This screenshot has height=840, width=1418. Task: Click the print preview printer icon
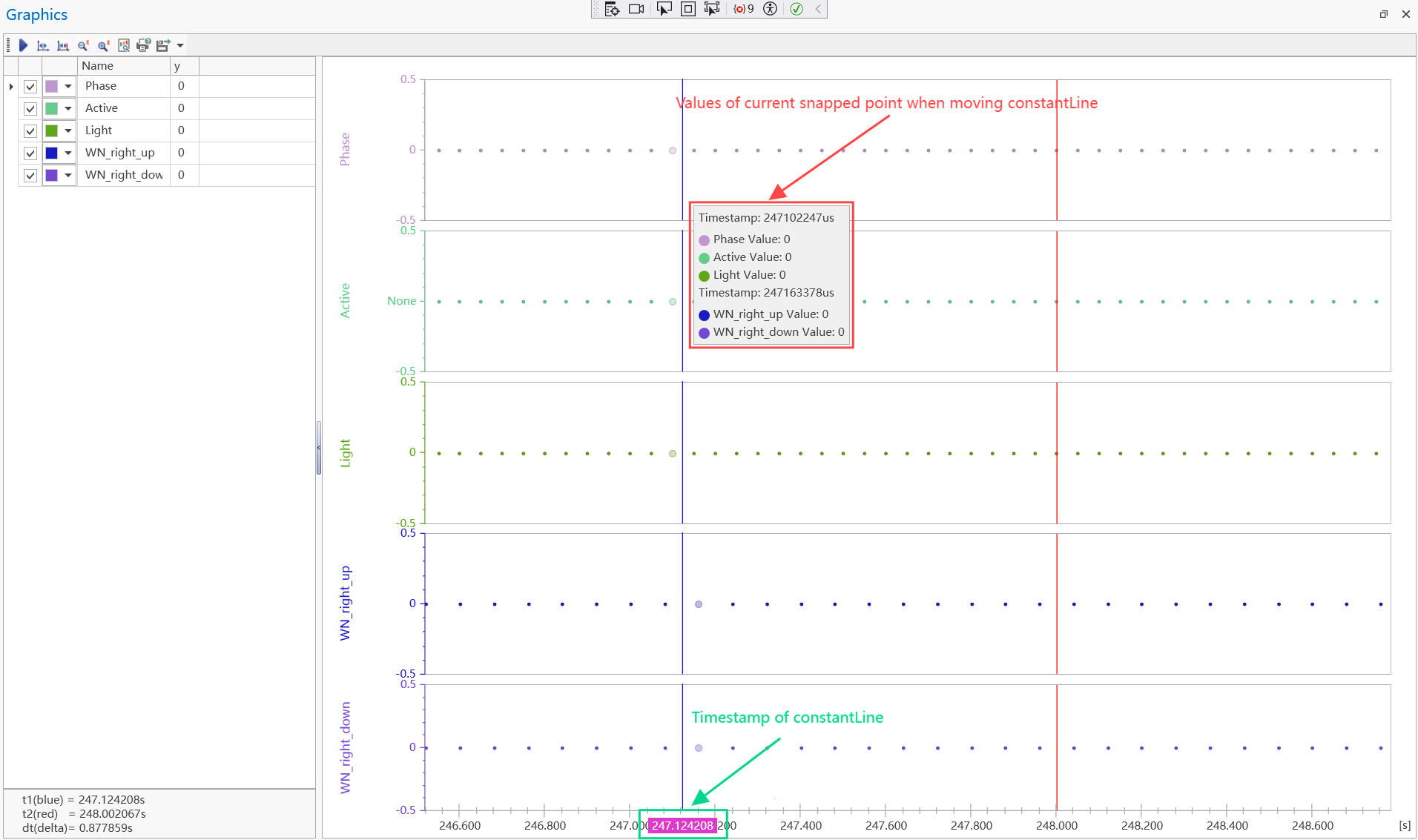(143, 45)
